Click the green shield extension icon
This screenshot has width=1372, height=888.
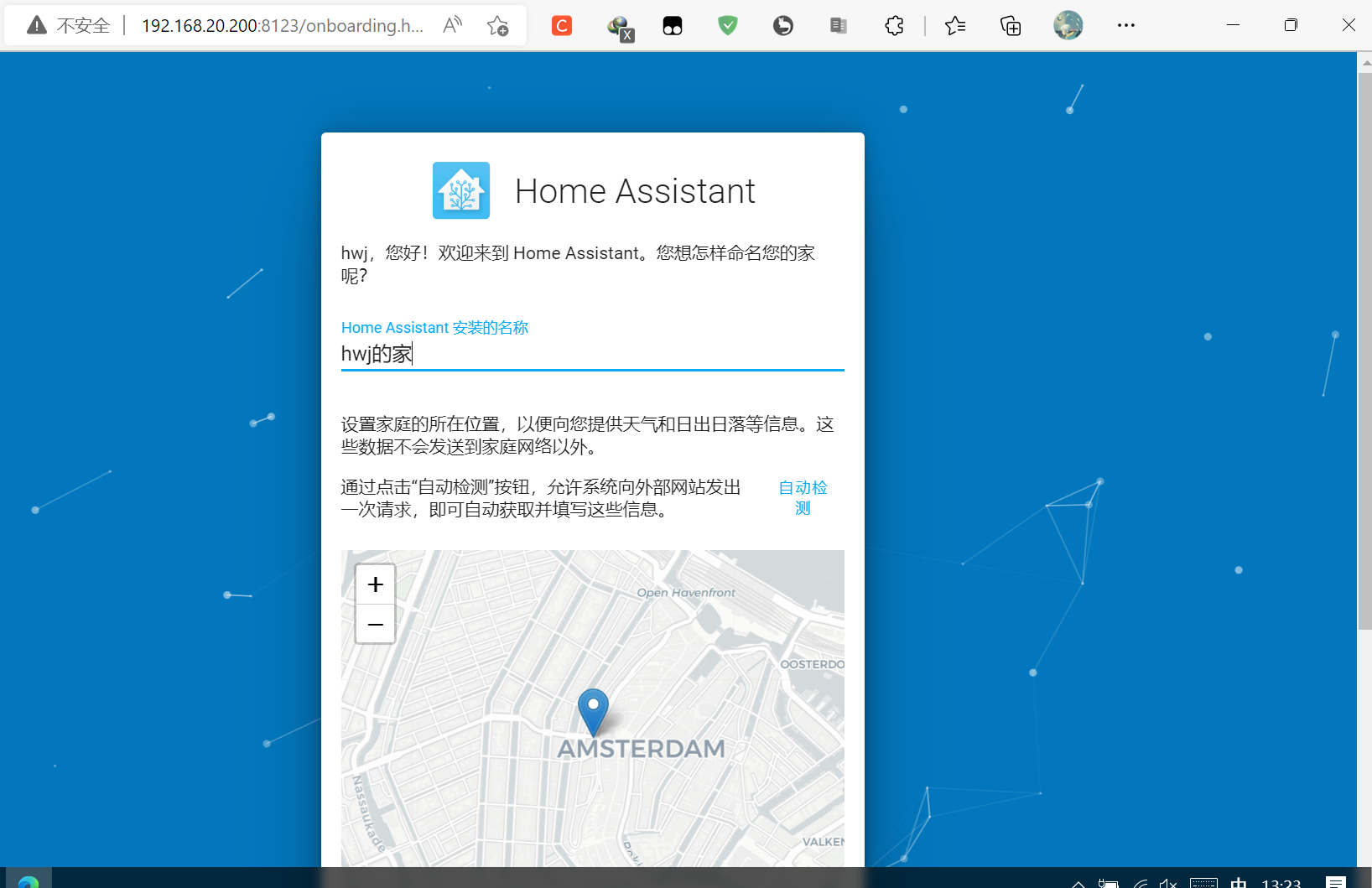point(728,26)
